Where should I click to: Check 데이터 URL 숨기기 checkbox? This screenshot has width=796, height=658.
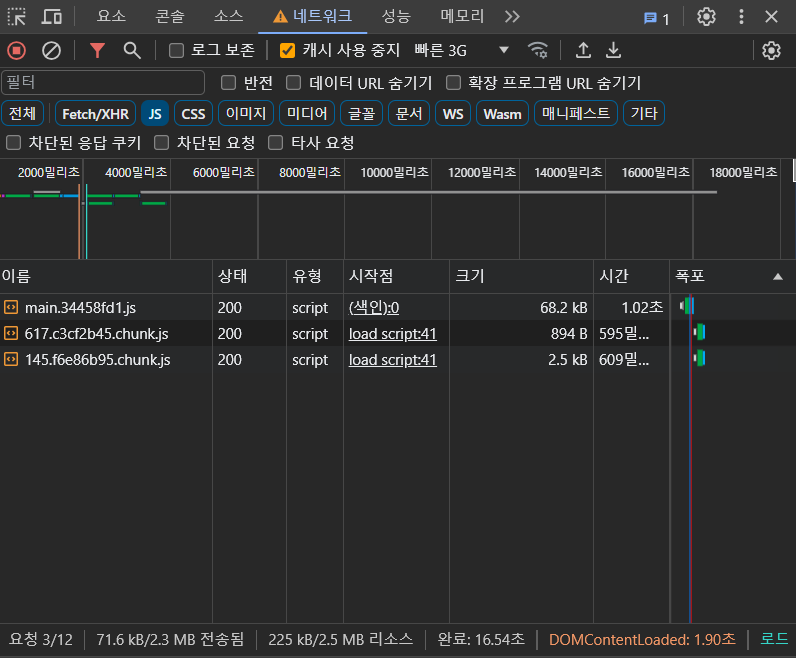pyautogui.click(x=293, y=83)
